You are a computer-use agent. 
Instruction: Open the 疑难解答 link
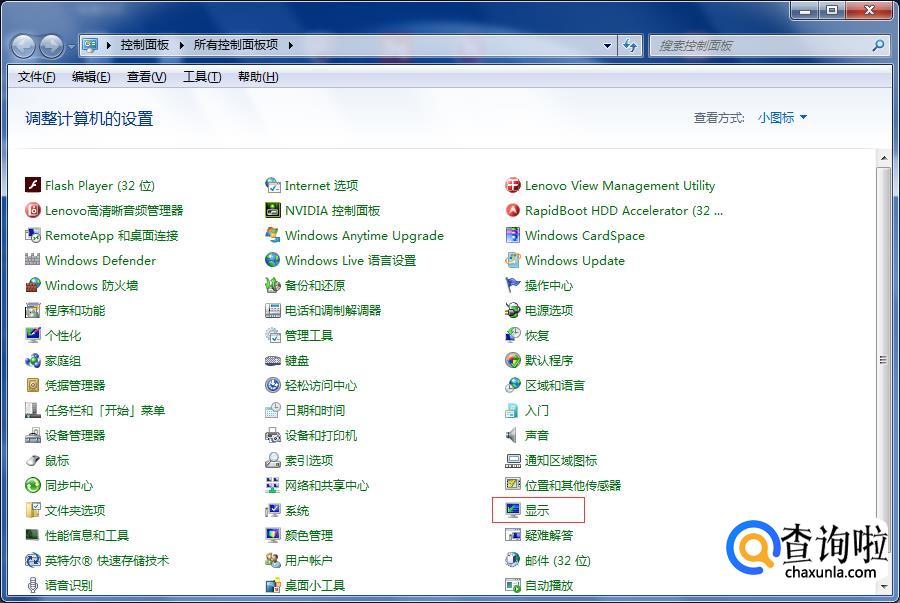tap(549, 535)
